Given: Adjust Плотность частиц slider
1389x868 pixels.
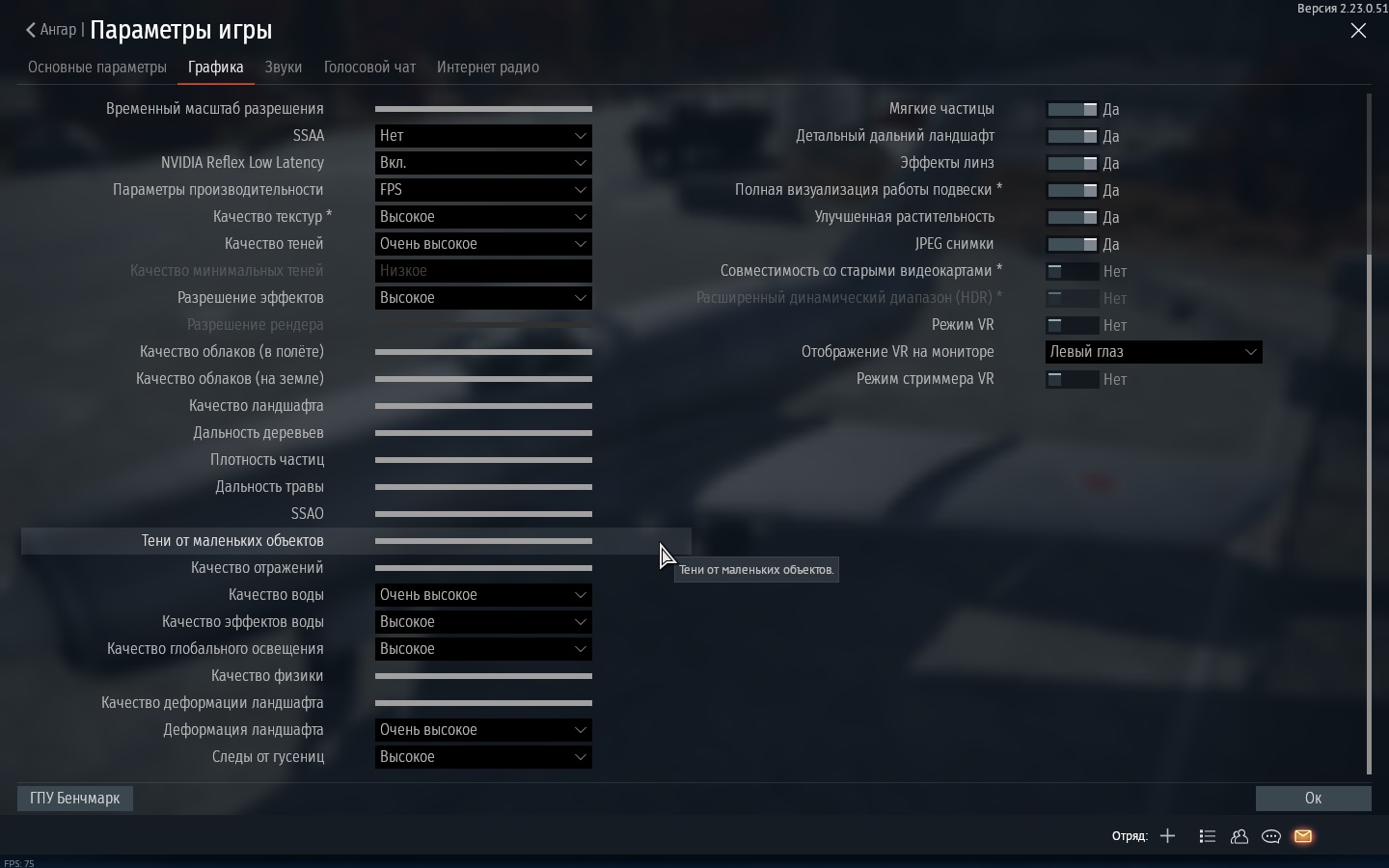Looking at the screenshot, I should (x=483, y=460).
